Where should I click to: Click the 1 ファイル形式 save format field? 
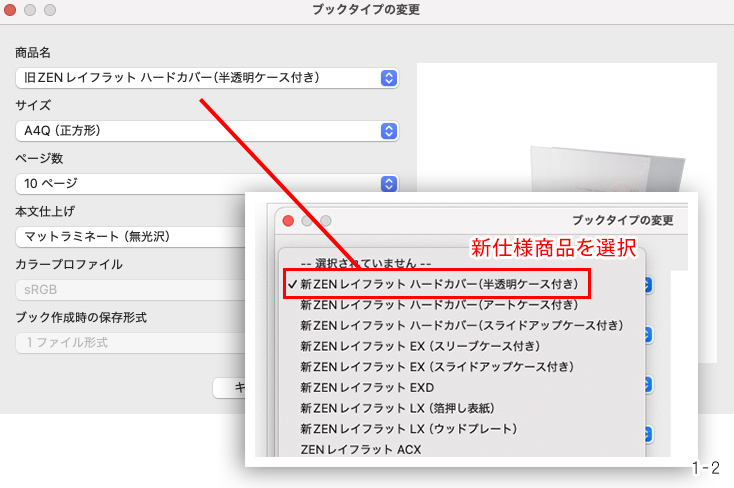pyautogui.click(x=130, y=343)
